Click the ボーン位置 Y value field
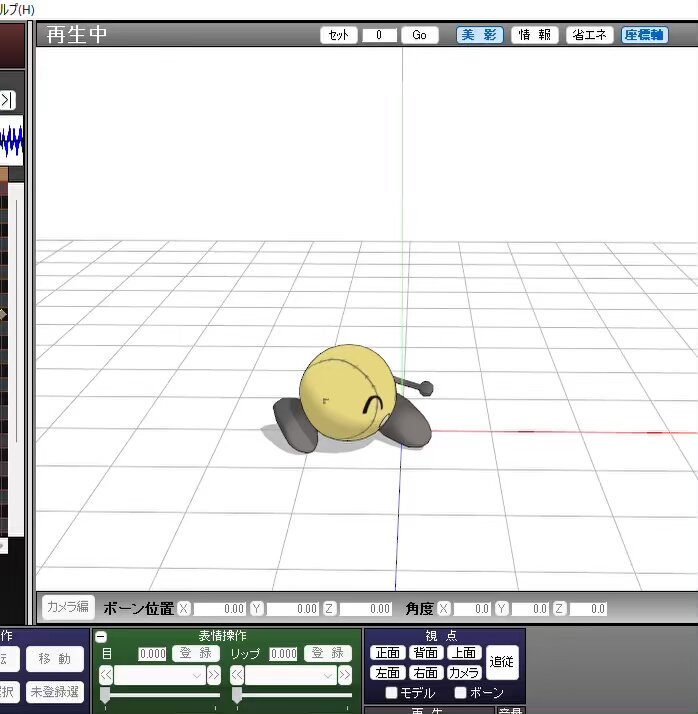Viewport: 698px width, 714px height. (x=292, y=609)
